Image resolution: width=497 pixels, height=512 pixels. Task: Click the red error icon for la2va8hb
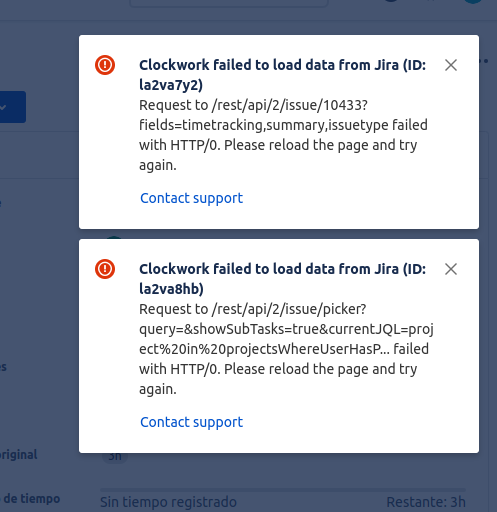tap(105, 269)
